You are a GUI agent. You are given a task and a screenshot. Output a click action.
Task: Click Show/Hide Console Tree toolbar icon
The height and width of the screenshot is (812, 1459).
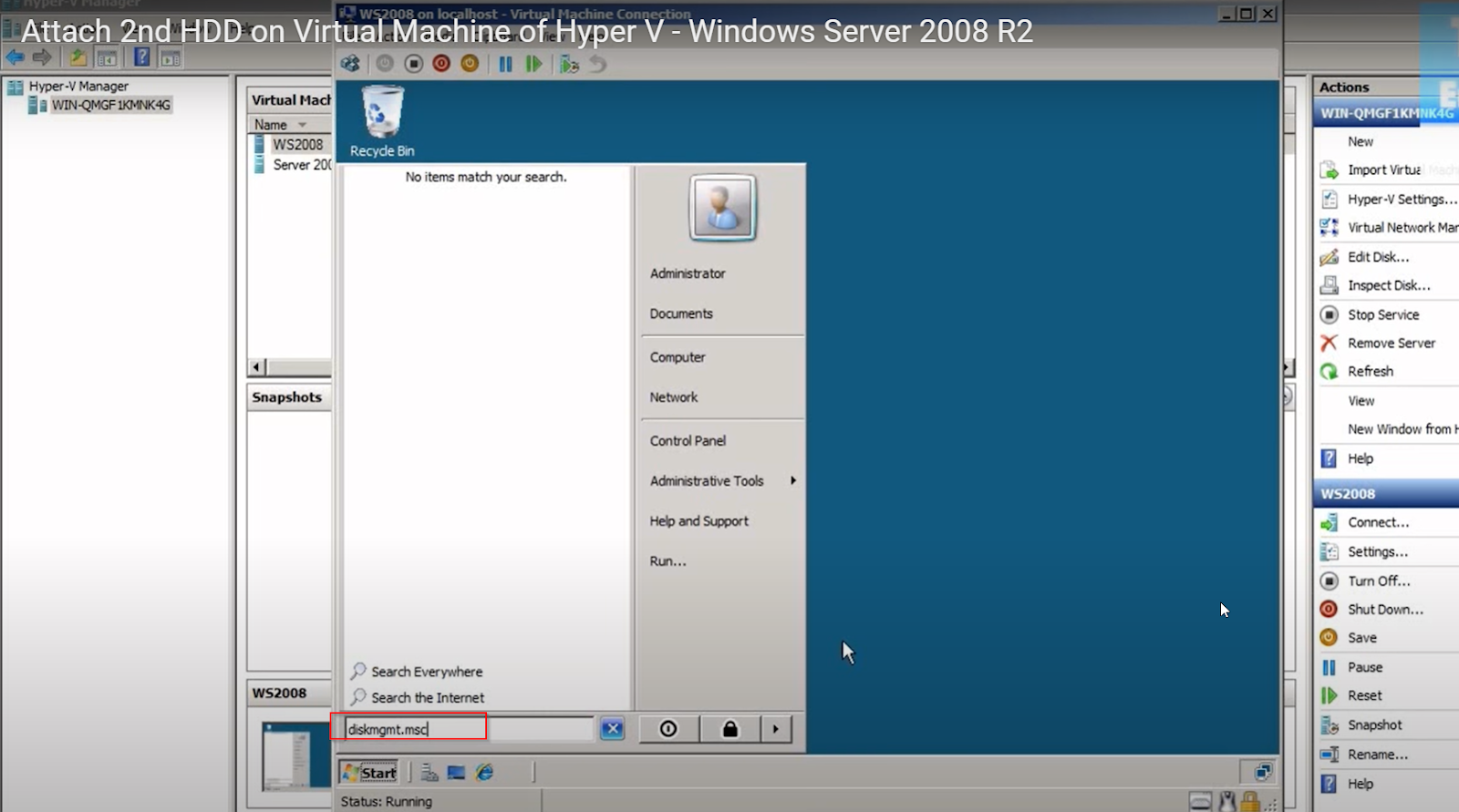(108, 58)
